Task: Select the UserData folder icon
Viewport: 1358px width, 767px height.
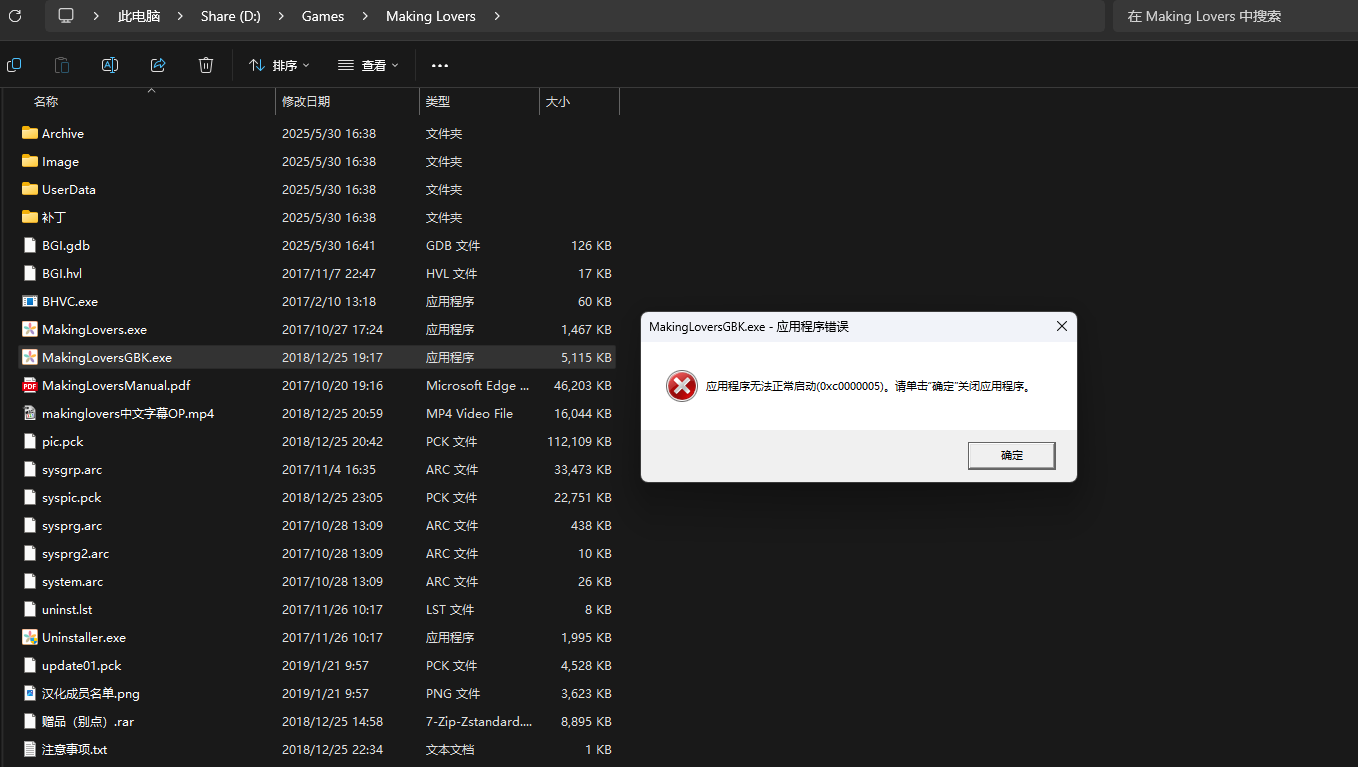Action: [30, 189]
